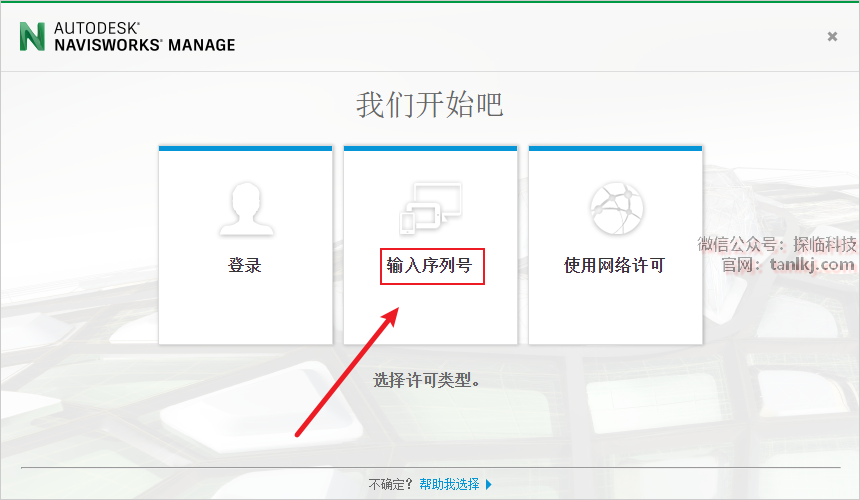
Task: Click the 我们开始吧 heading text
Action: (x=429, y=104)
